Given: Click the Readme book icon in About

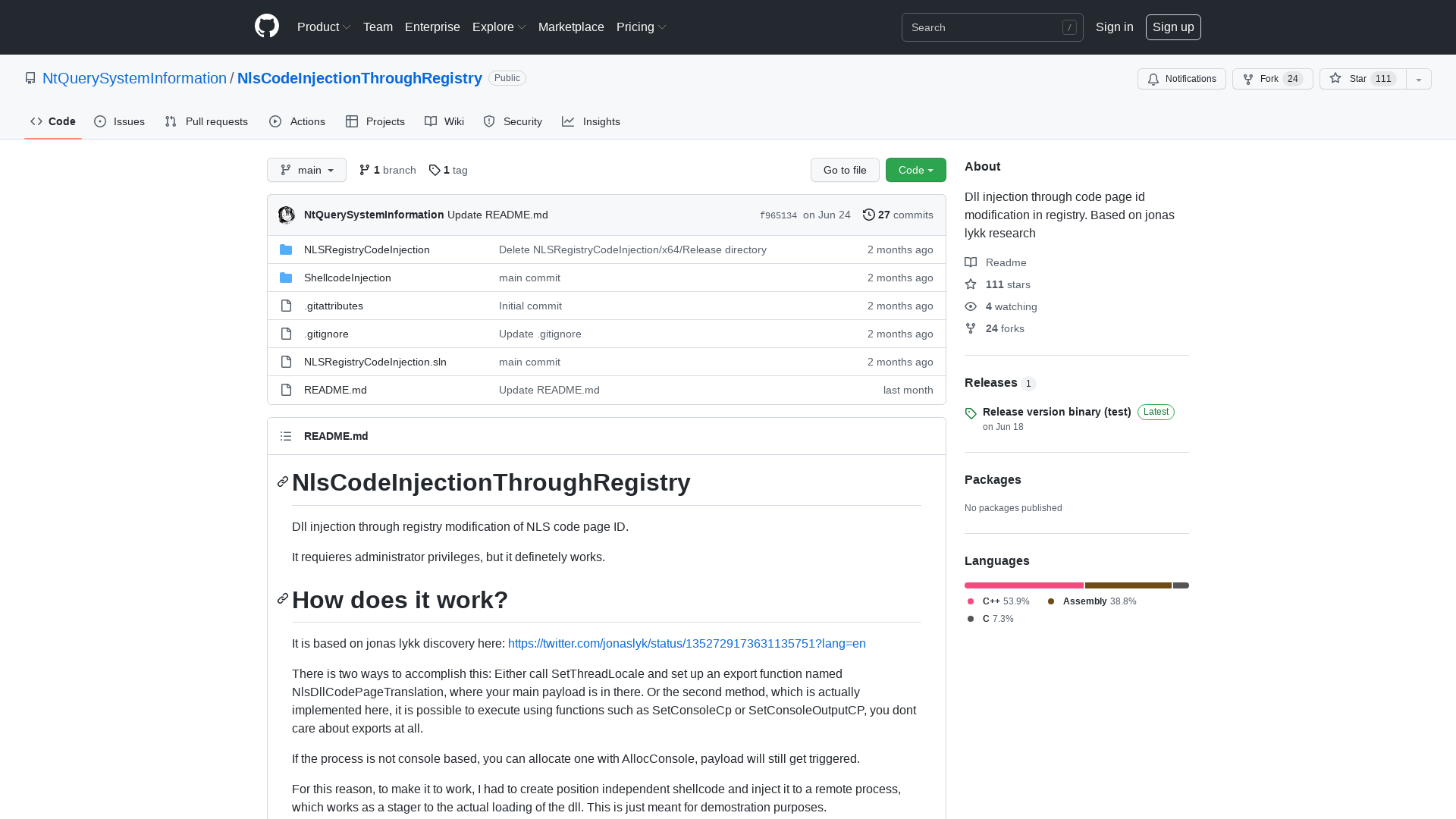Looking at the screenshot, I should point(971,262).
